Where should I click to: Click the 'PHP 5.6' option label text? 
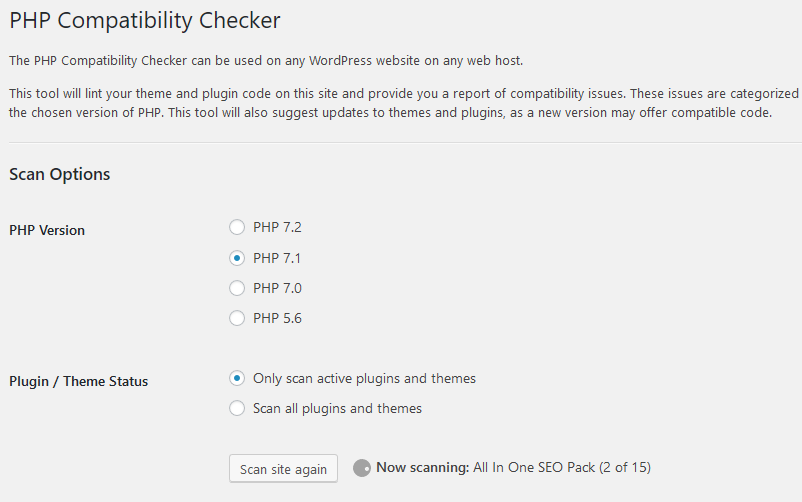[277, 318]
